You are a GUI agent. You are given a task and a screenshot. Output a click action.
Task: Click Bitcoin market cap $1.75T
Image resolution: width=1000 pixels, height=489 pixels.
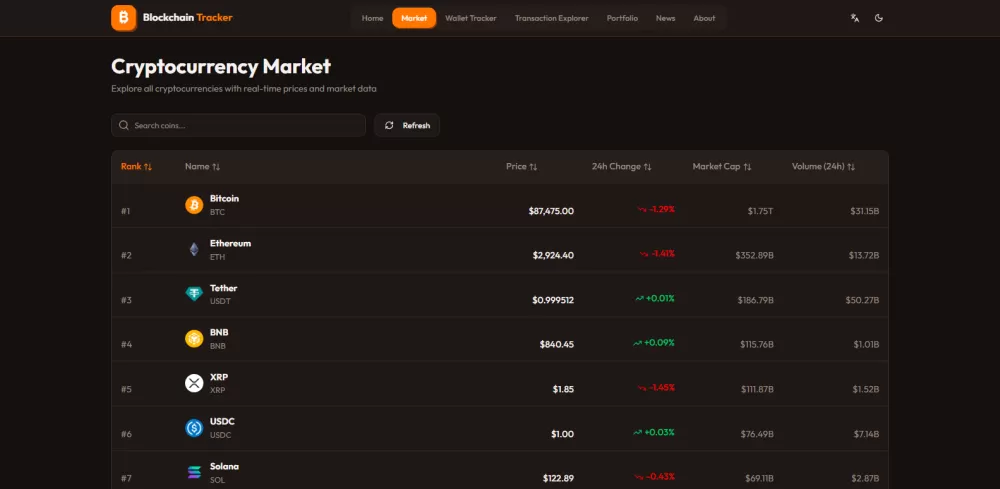760,210
